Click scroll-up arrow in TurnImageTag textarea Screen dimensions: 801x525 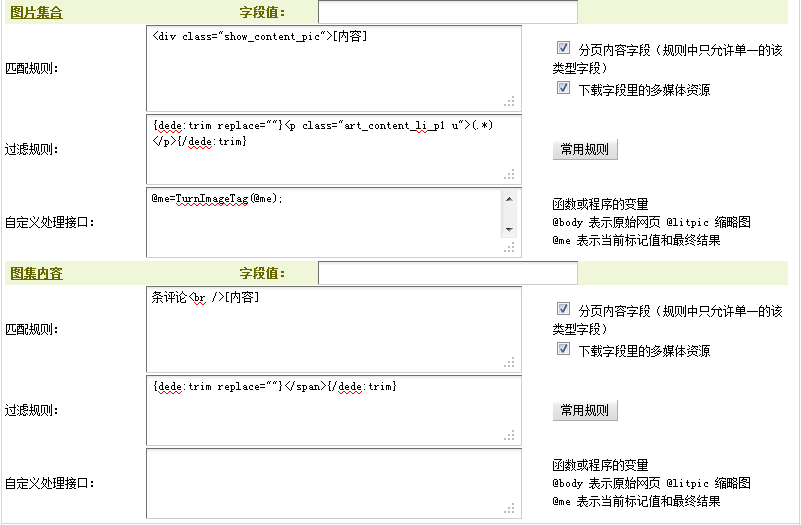[509, 198]
